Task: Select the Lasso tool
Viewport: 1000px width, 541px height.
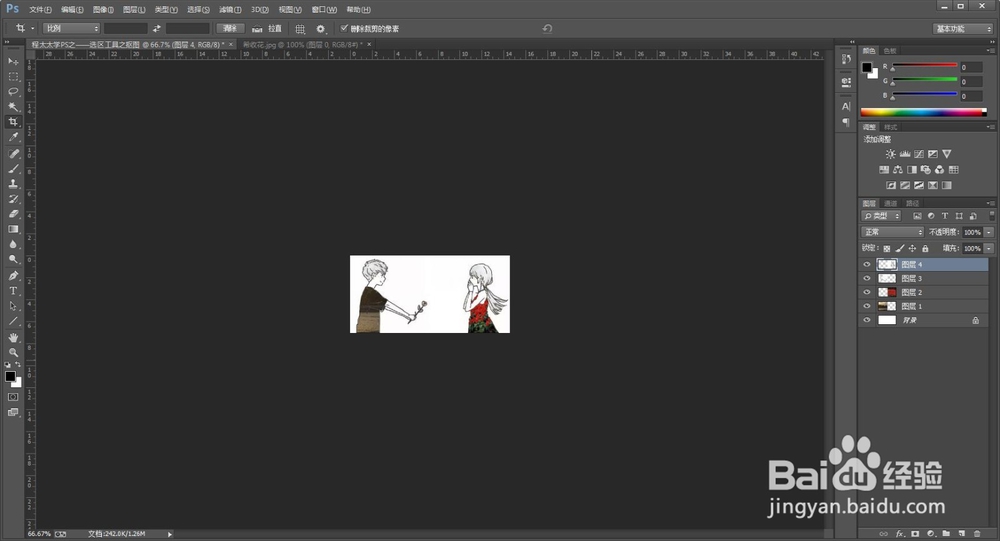Action: [x=13, y=92]
